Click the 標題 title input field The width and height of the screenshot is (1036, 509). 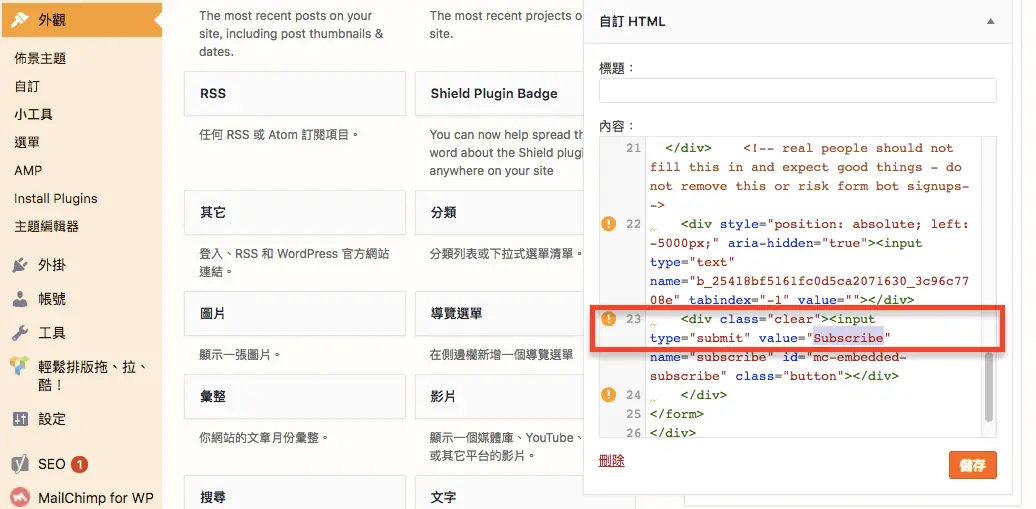(x=797, y=91)
